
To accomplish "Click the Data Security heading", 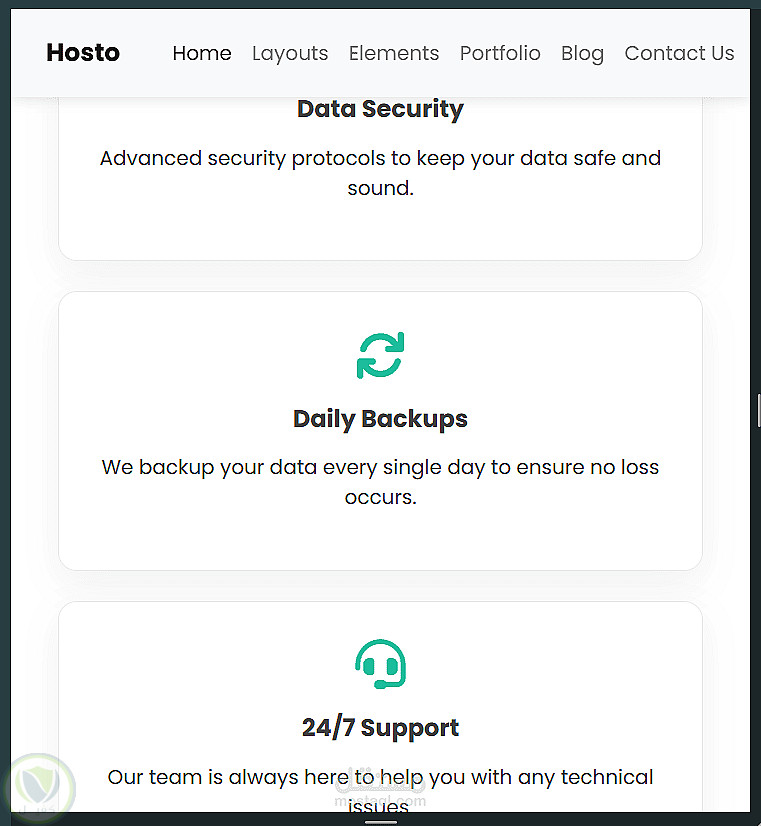I will point(380,109).
